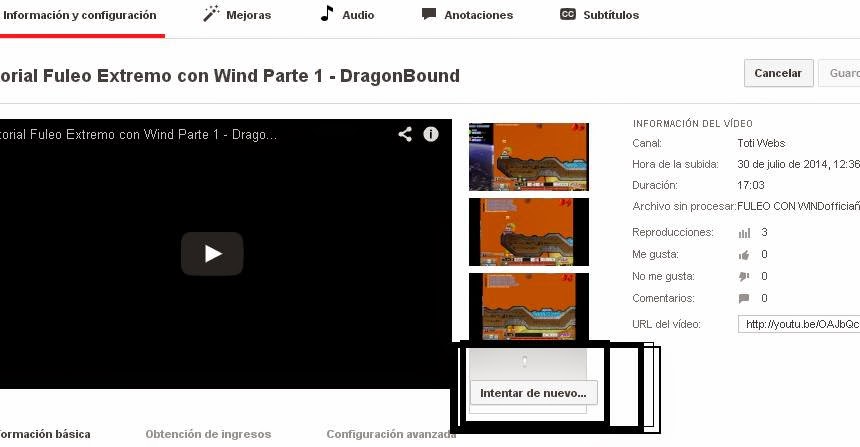This screenshot has height=447, width=860.
Task: Switch to the Audio tab
Action: point(347,15)
